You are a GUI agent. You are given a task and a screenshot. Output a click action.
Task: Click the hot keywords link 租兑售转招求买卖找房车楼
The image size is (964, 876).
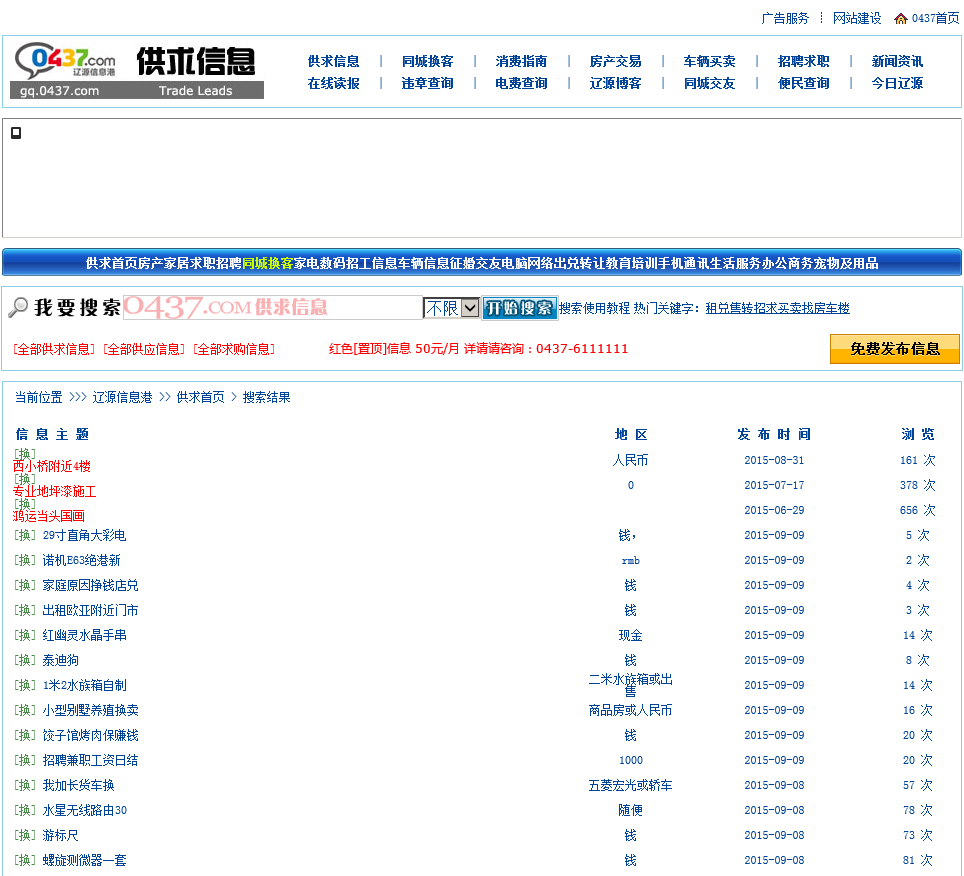click(778, 308)
